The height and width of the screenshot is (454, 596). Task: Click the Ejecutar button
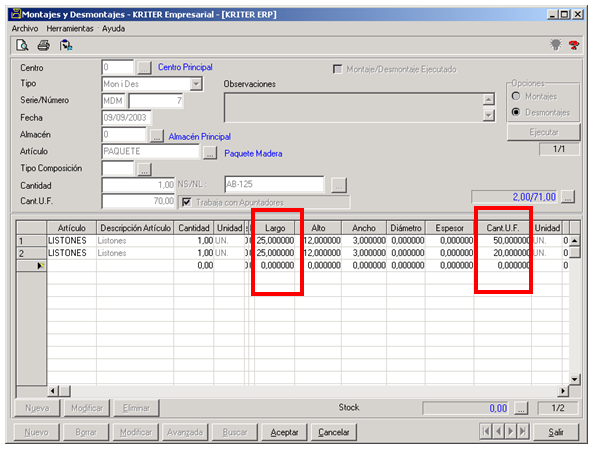click(x=544, y=132)
